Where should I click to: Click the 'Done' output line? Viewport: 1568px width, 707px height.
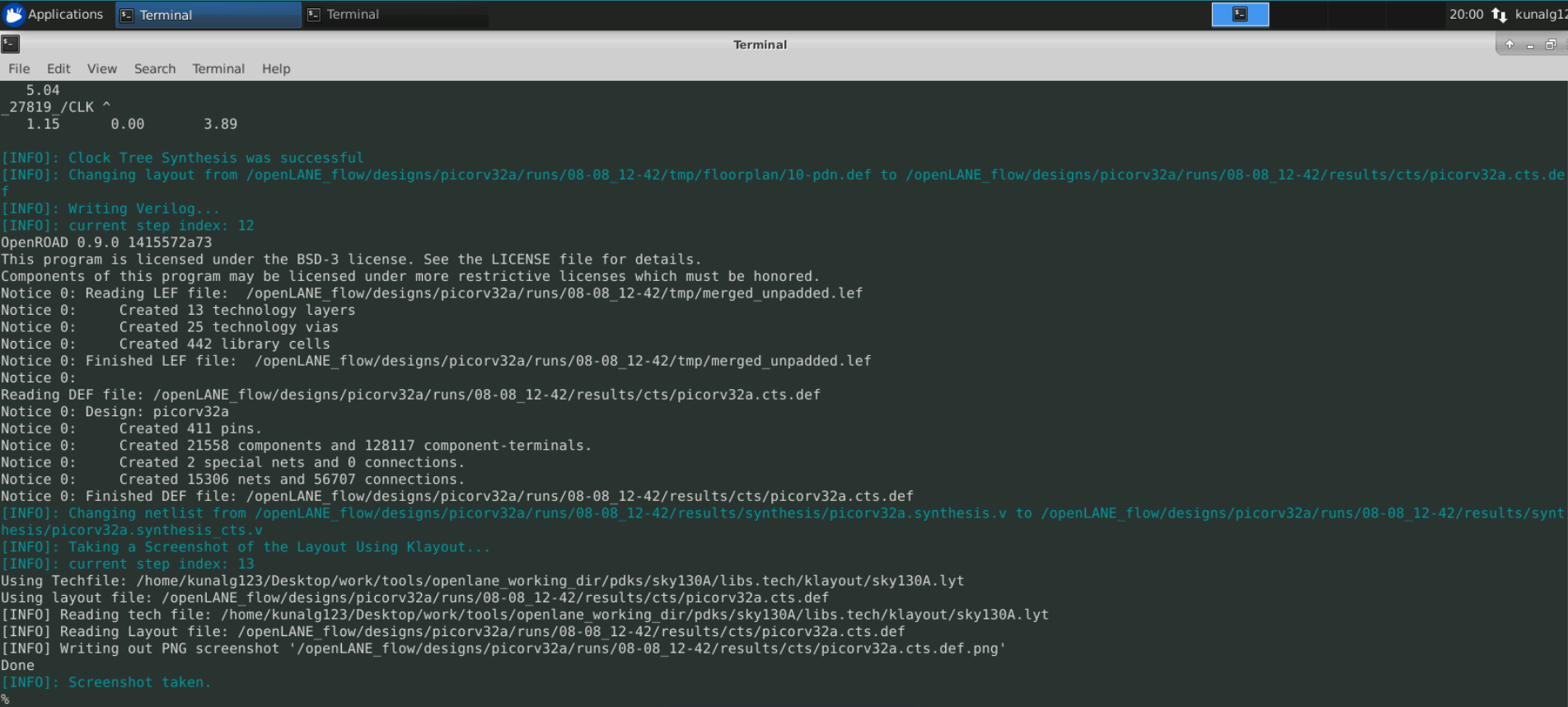tap(17, 665)
